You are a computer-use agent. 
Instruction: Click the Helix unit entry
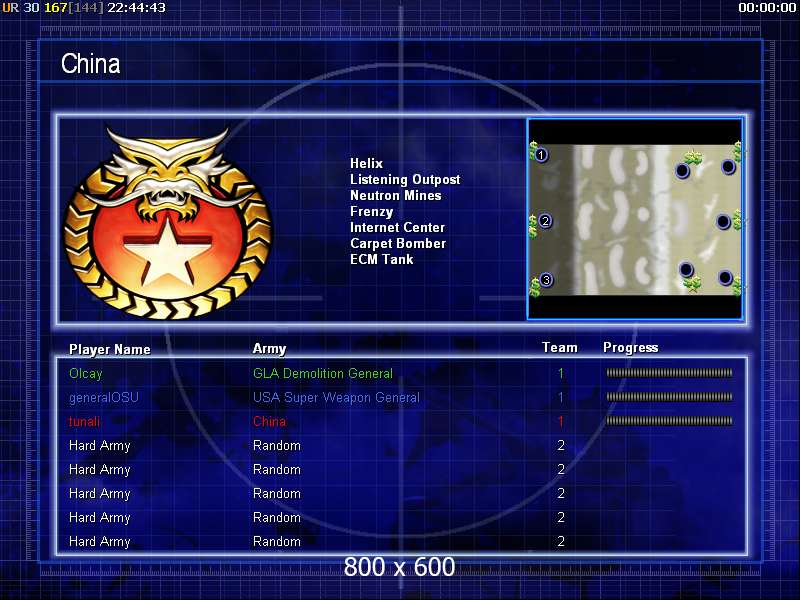click(x=366, y=163)
